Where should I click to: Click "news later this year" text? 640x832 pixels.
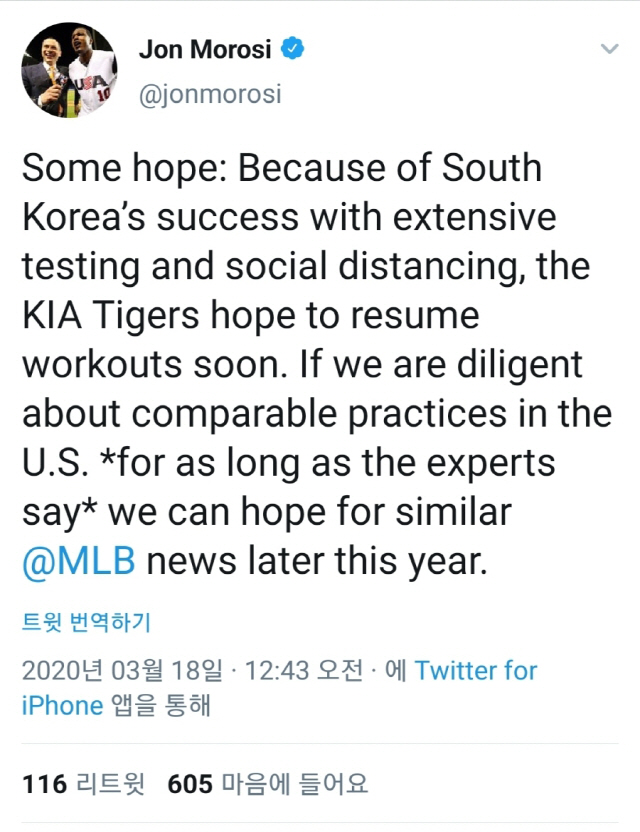pyautogui.click(x=316, y=561)
